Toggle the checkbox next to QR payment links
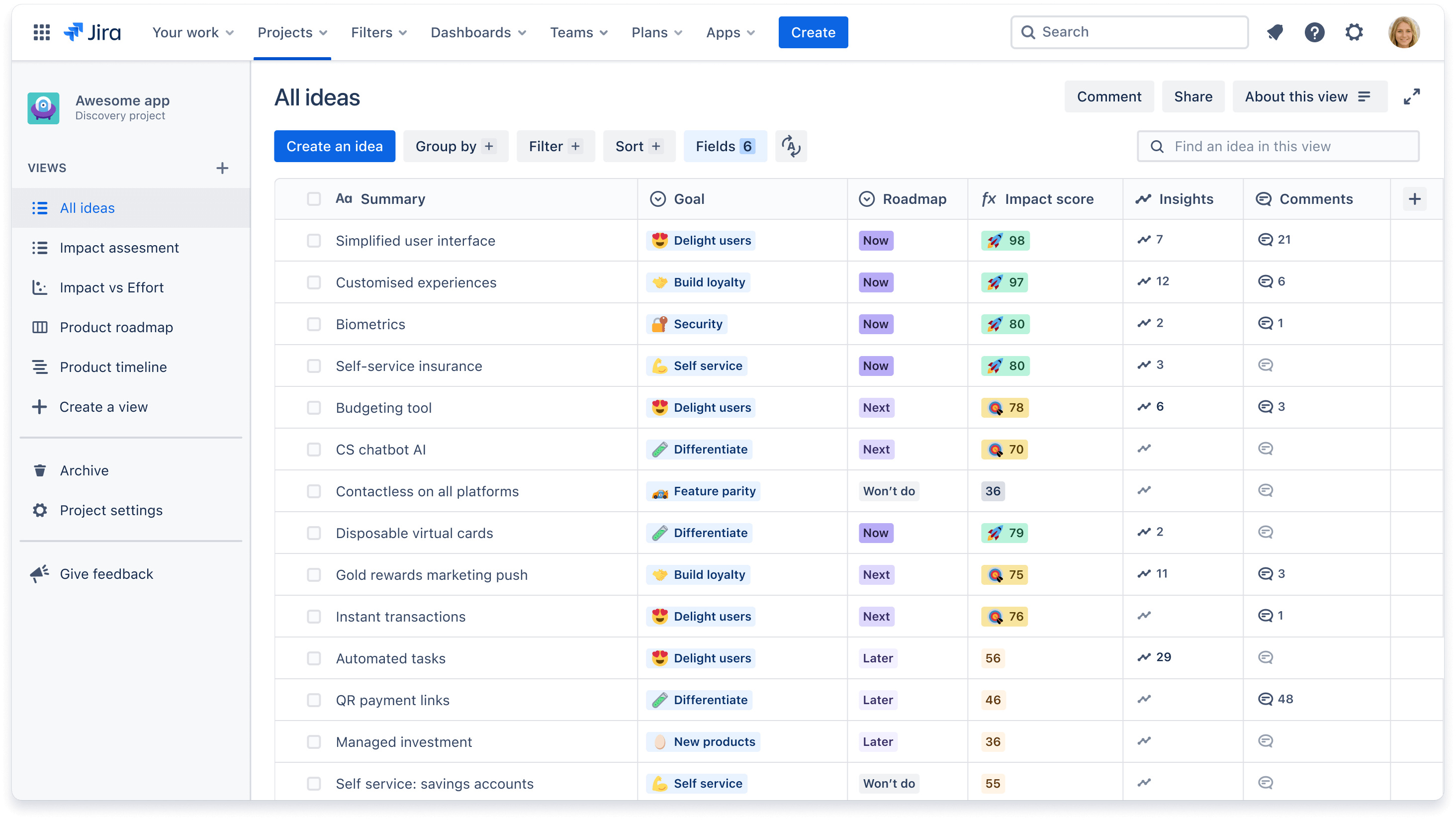The image size is (1456, 820). click(x=313, y=700)
